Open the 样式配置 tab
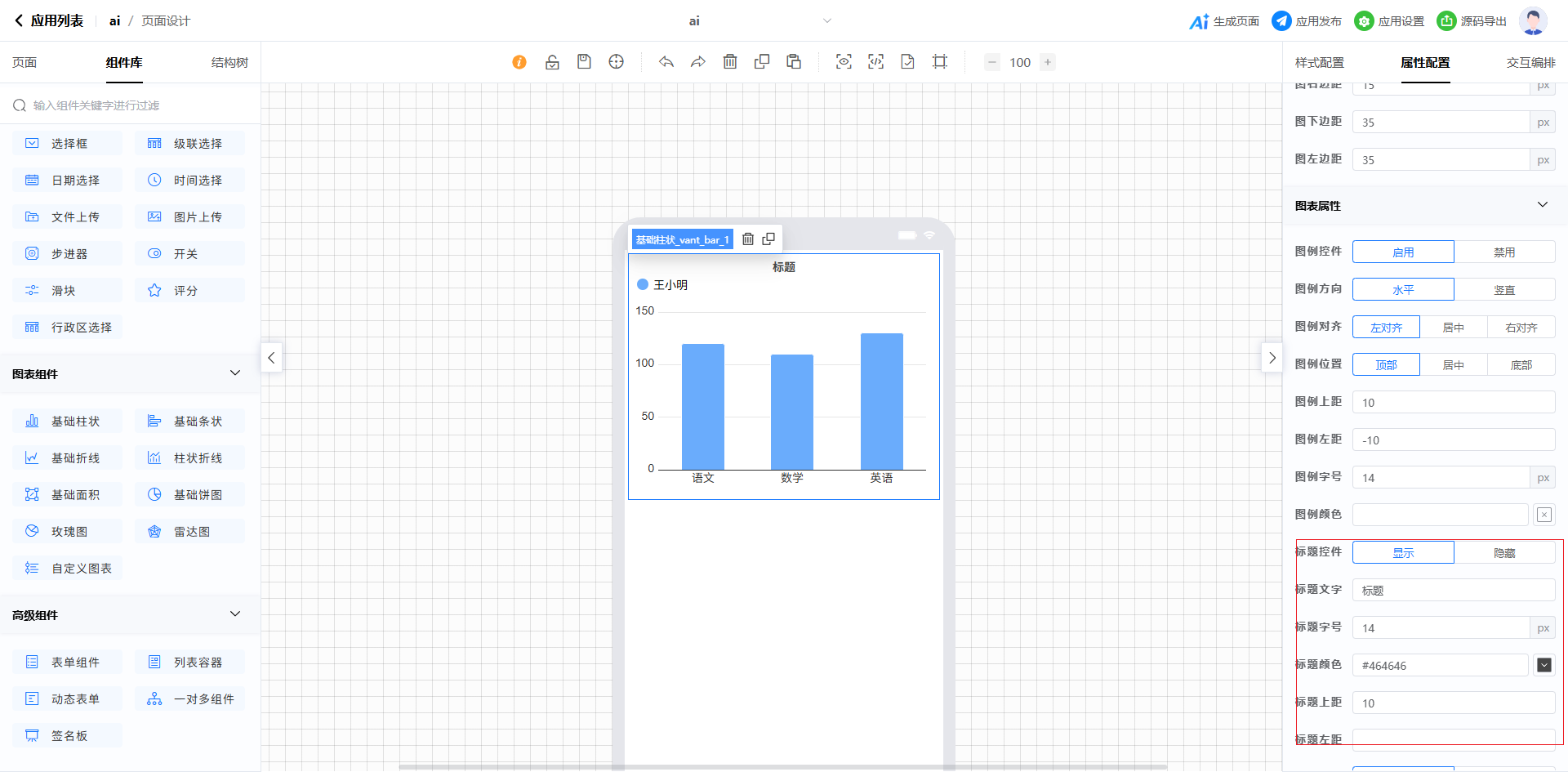 [1319, 63]
